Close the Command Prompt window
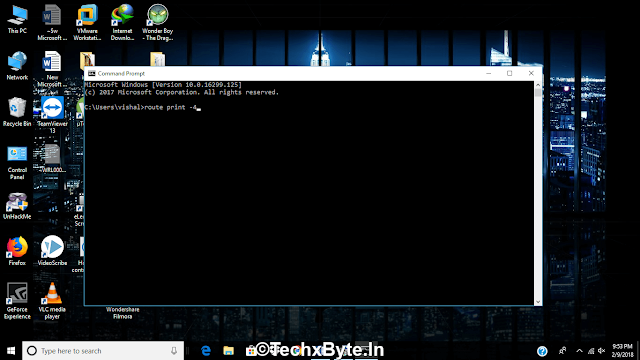The image size is (640, 360). click(531, 73)
